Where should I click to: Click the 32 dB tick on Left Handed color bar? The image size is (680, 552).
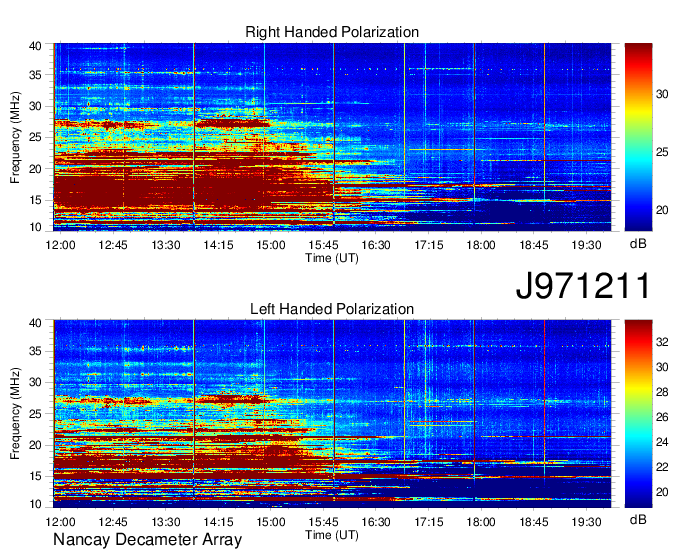[662, 342]
